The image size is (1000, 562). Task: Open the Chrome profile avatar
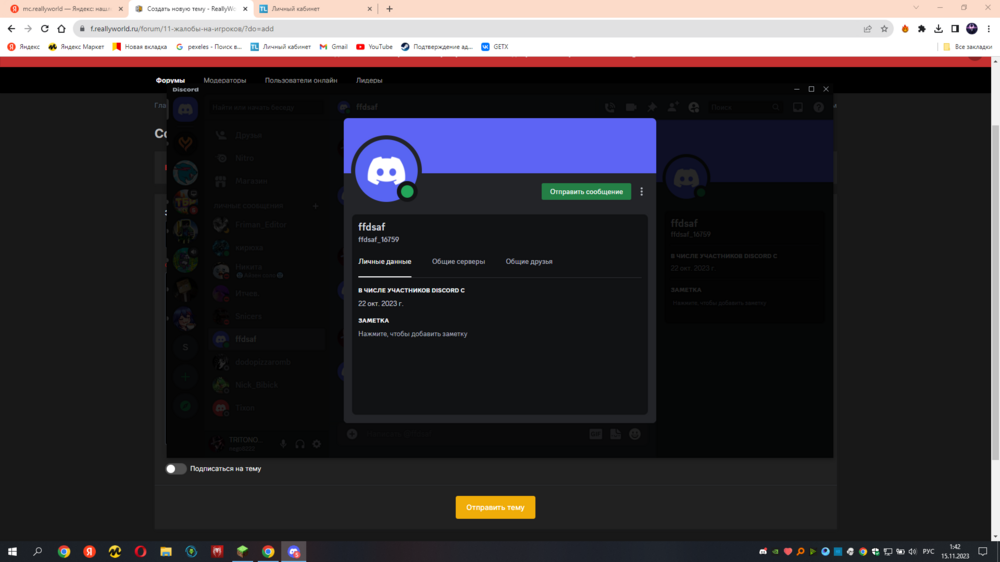[971, 29]
